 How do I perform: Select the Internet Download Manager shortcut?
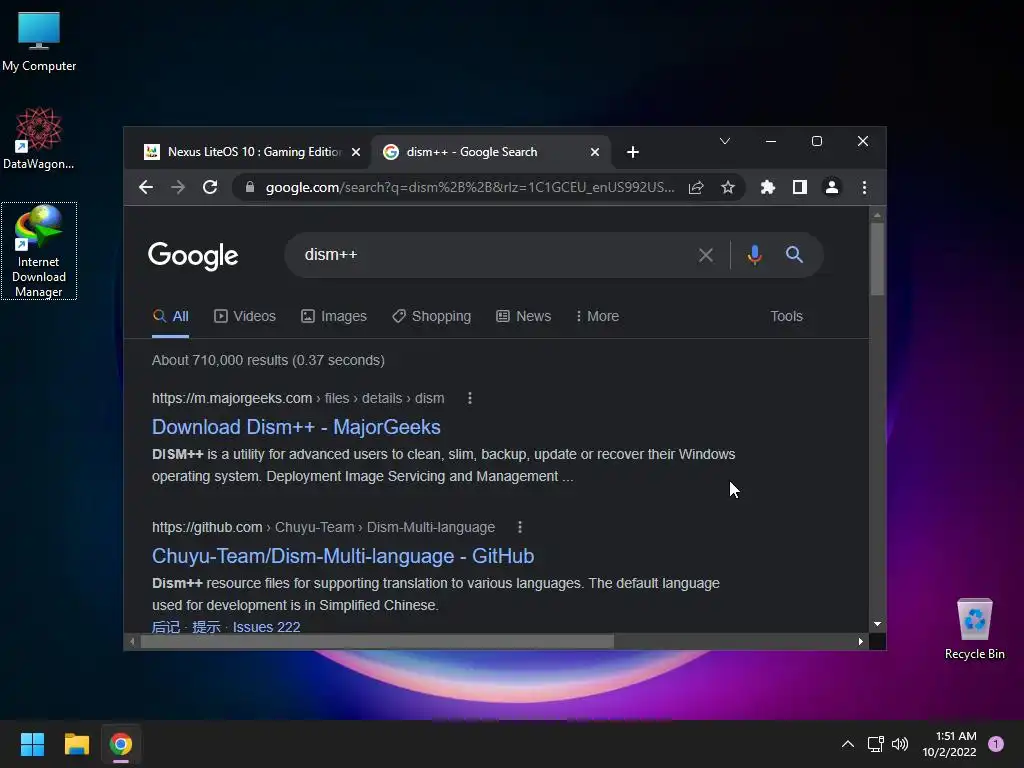(39, 251)
